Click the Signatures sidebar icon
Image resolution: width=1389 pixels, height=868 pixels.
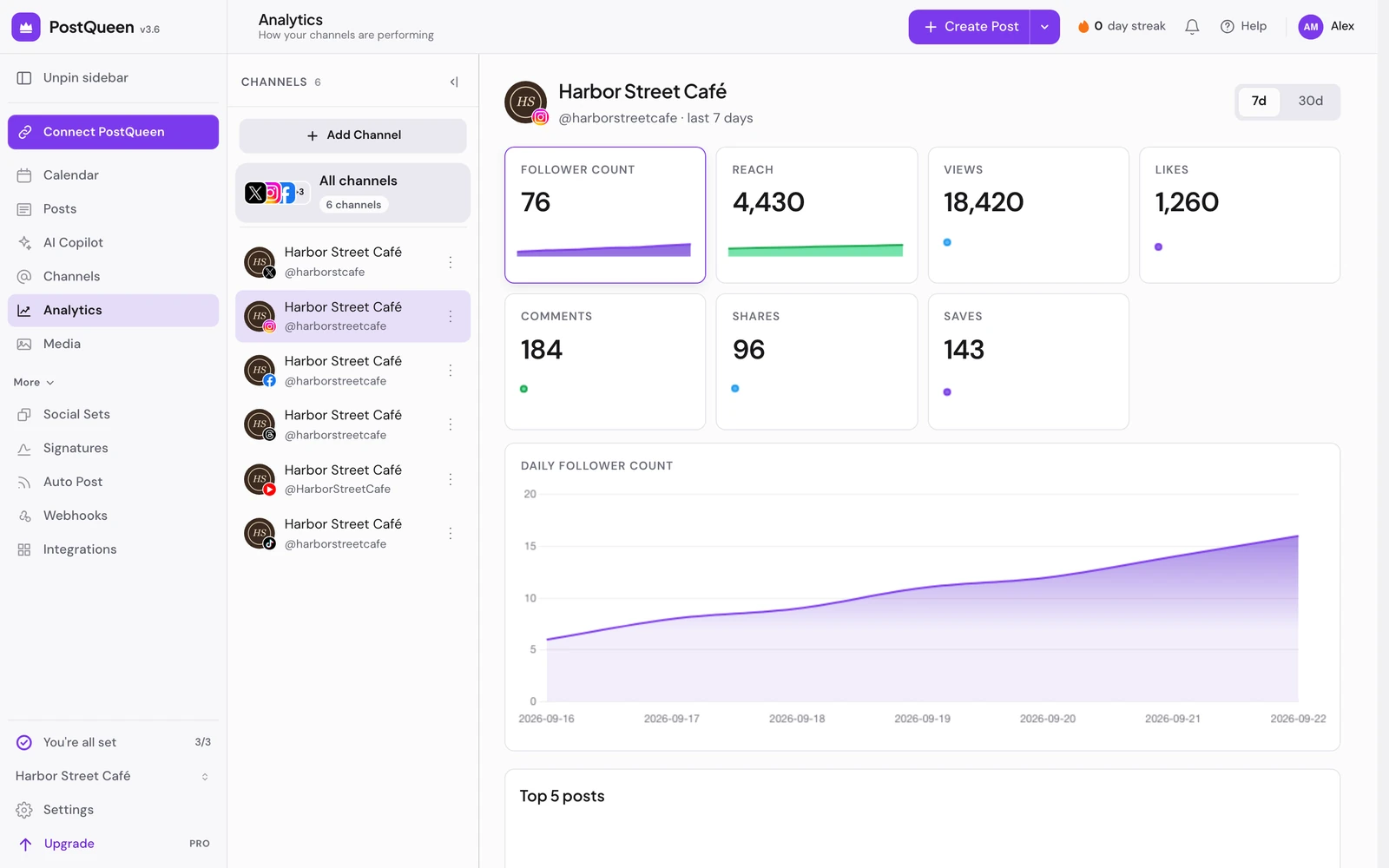click(24, 448)
